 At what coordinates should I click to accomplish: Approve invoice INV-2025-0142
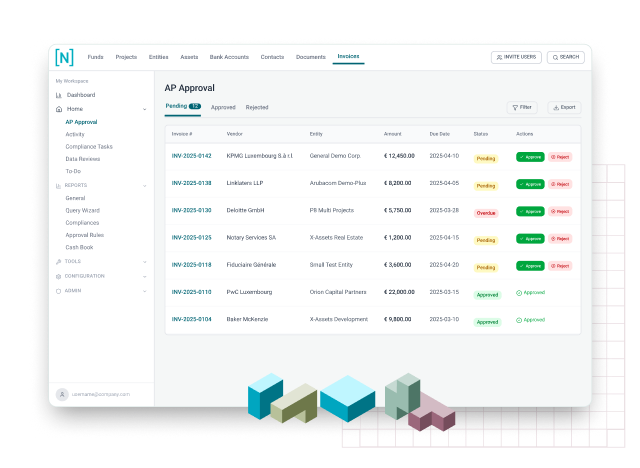(530, 157)
